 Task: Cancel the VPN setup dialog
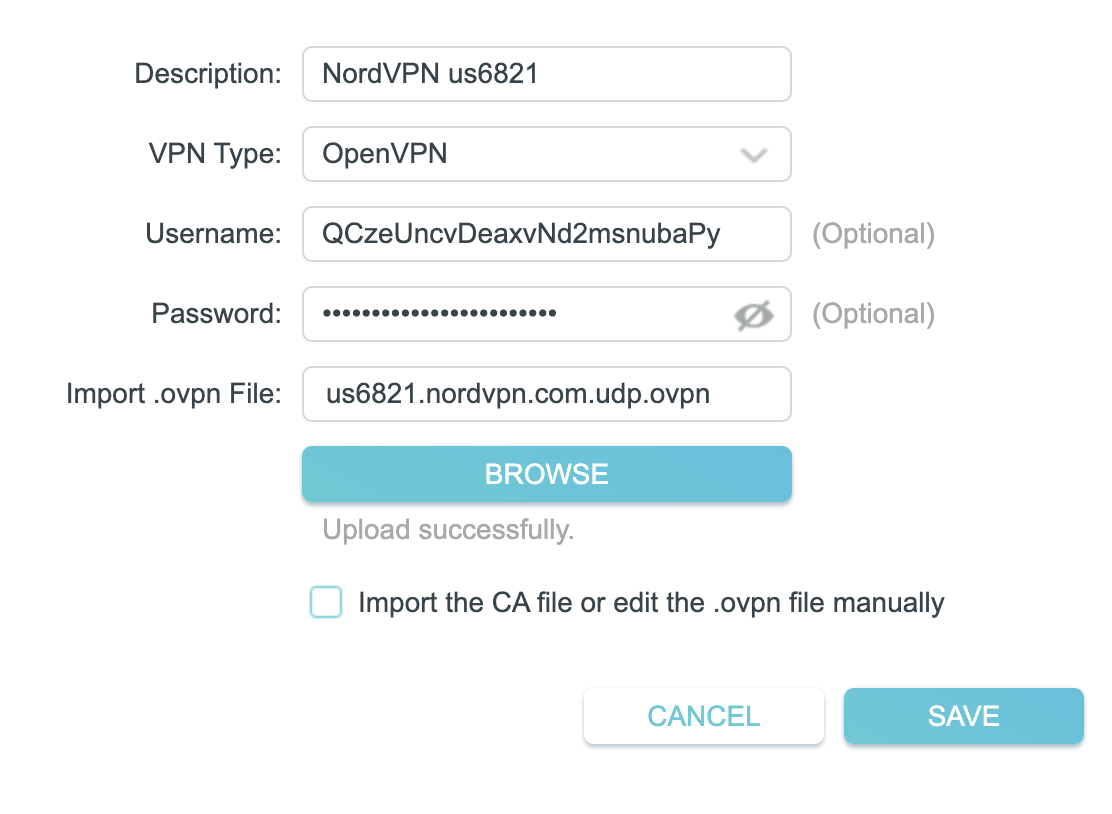coord(704,716)
